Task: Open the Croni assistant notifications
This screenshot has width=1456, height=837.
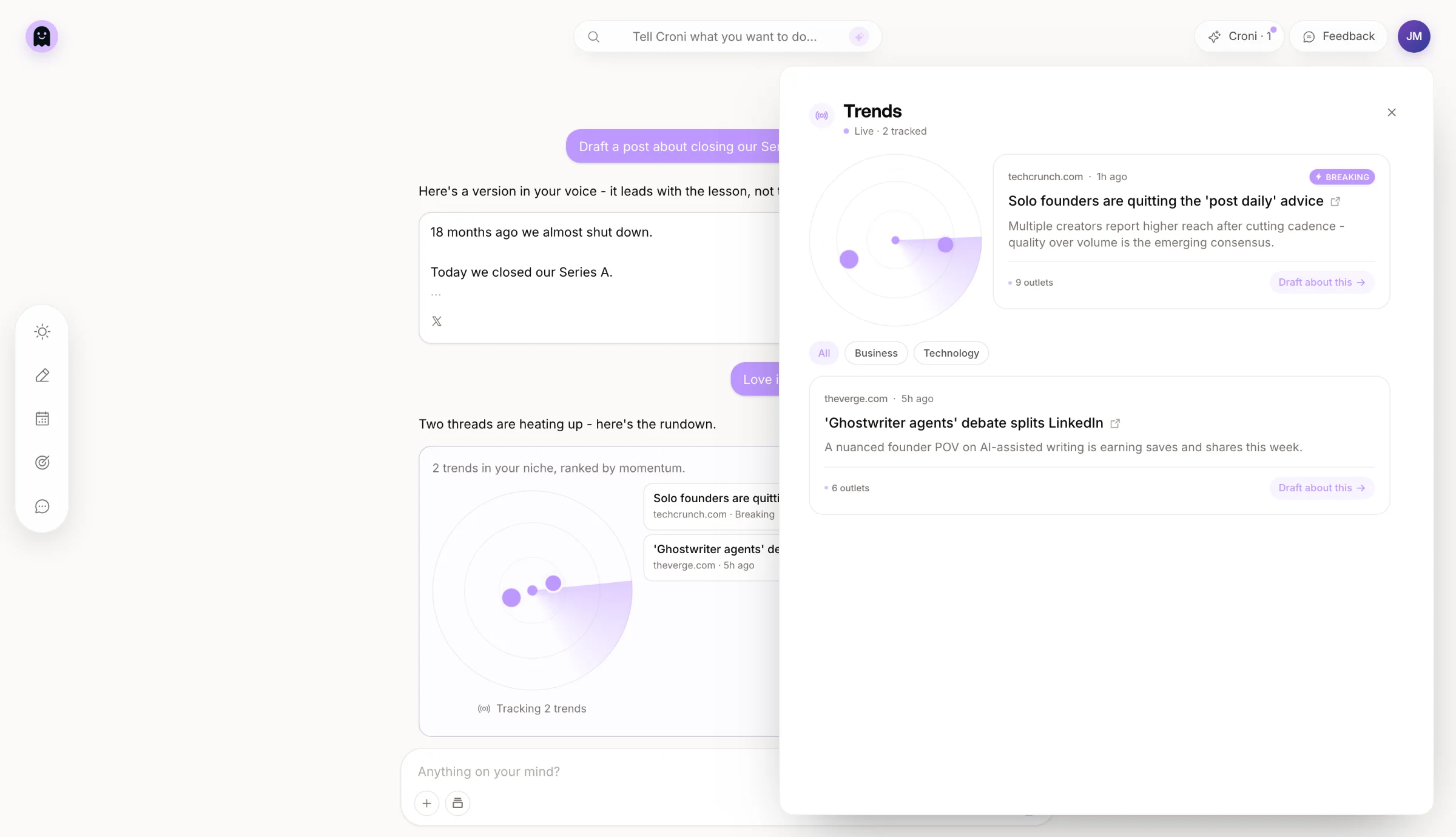Action: point(1239,36)
